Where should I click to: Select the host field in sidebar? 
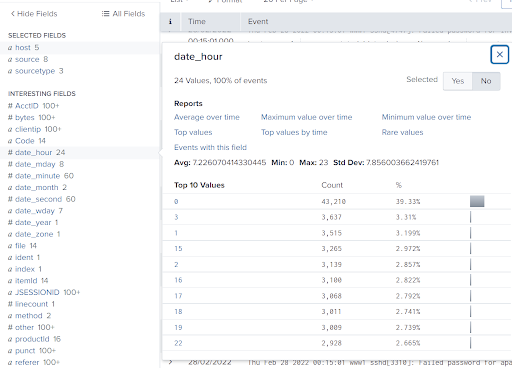pyautogui.click(x=23, y=48)
